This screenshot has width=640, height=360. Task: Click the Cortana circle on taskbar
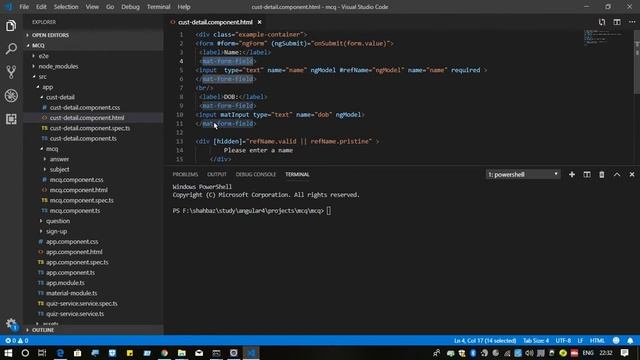[x=25, y=353]
